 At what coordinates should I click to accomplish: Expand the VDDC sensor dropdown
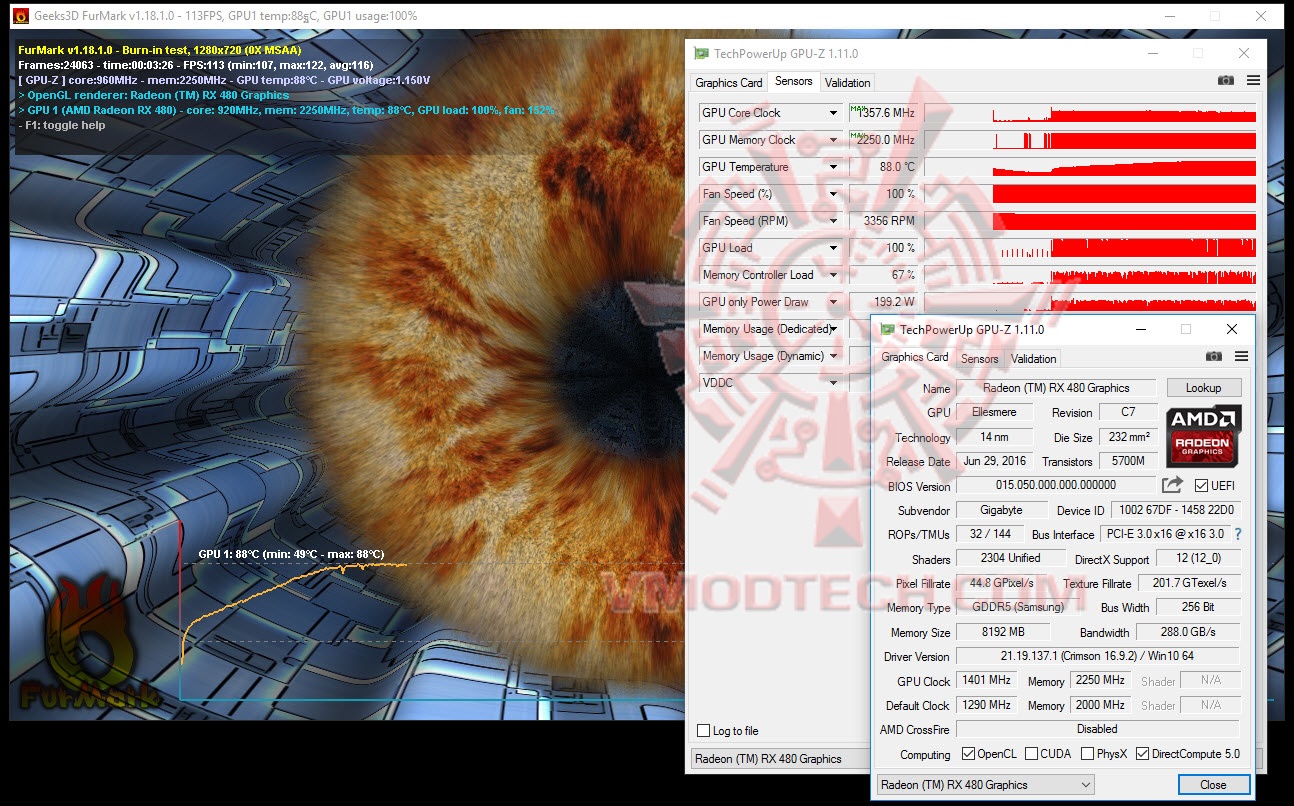[833, 382]
